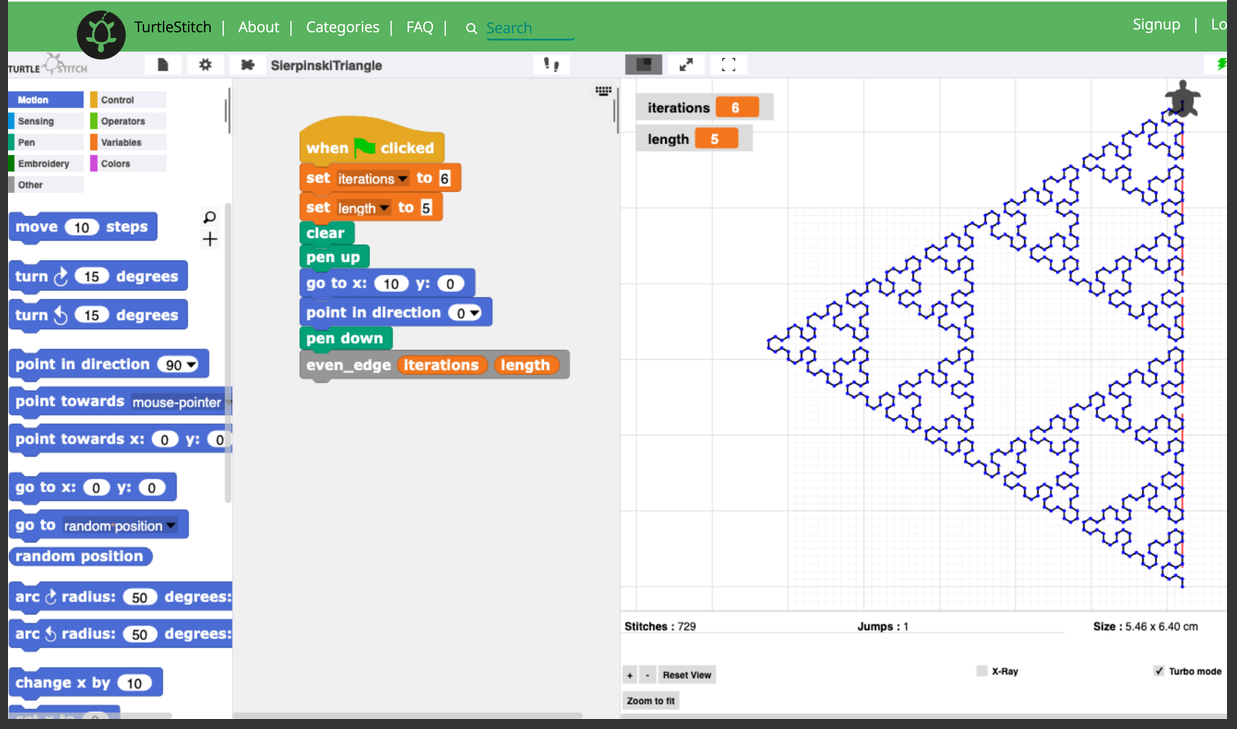Click the green lightning icon
Screen dimensions: 1237x729
tap(1221, 64)
